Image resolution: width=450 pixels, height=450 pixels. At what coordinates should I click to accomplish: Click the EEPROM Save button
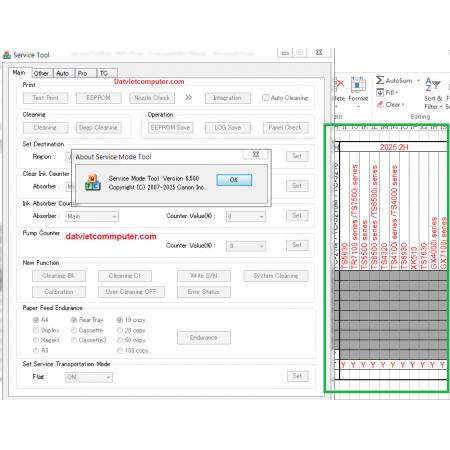pyautogui.click(x=170, y=128)
